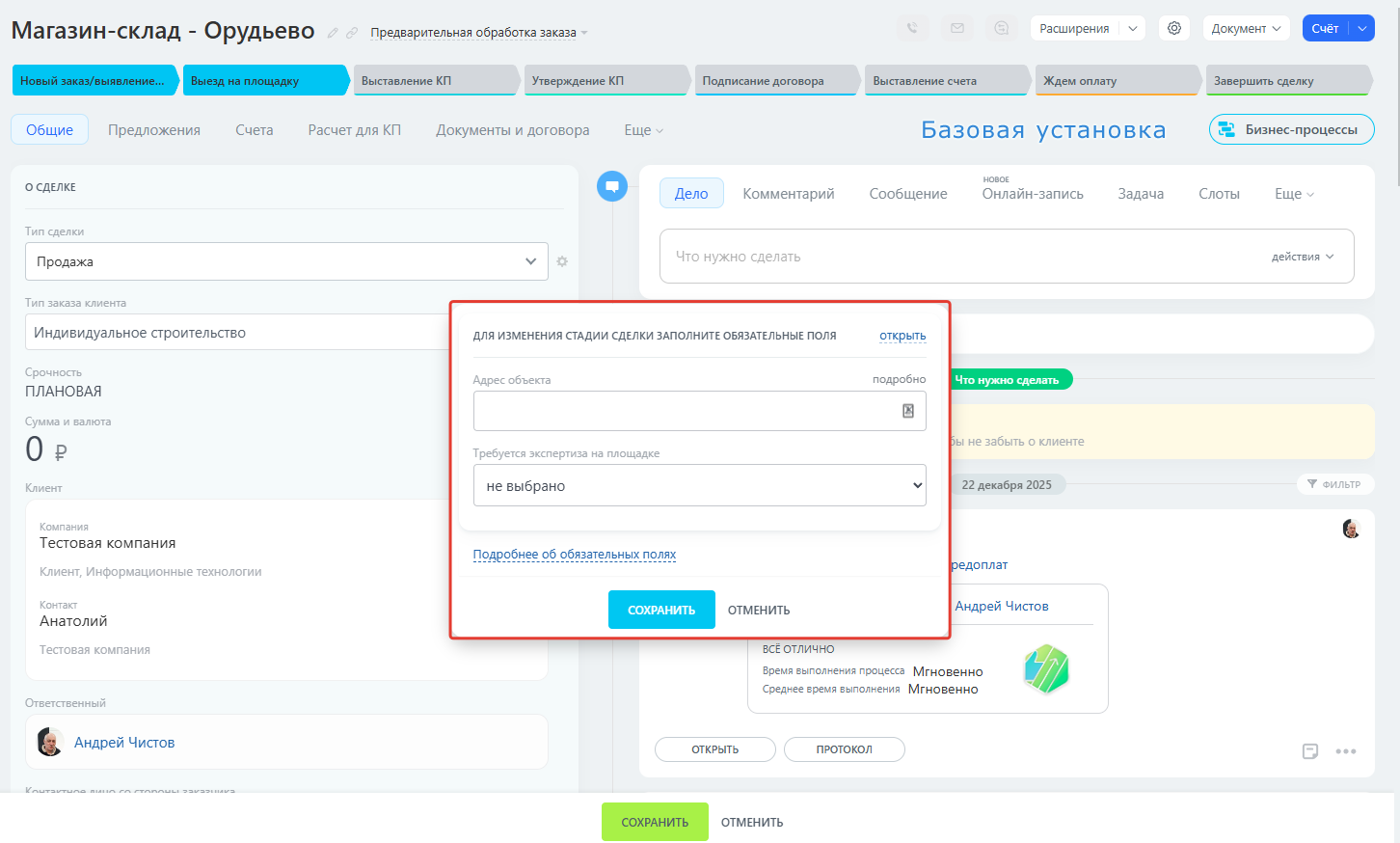Open the не выбрано expertise dropdown
The width and height of the screenshot is (1400, 843).
click(699, 485)
